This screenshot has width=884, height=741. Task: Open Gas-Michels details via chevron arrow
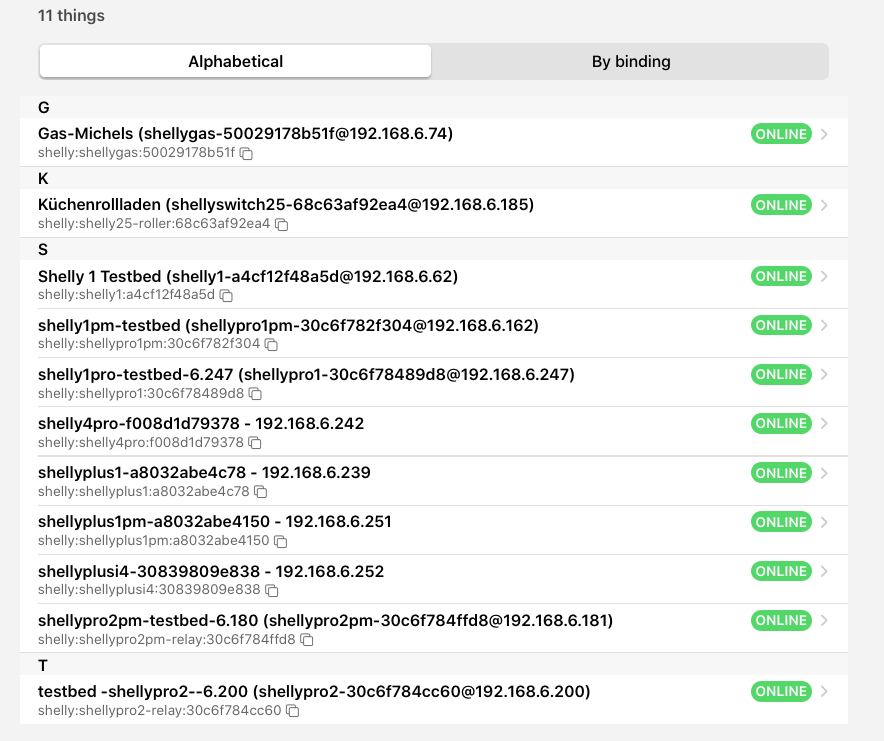pyautogui.click(x=824, y=135)
